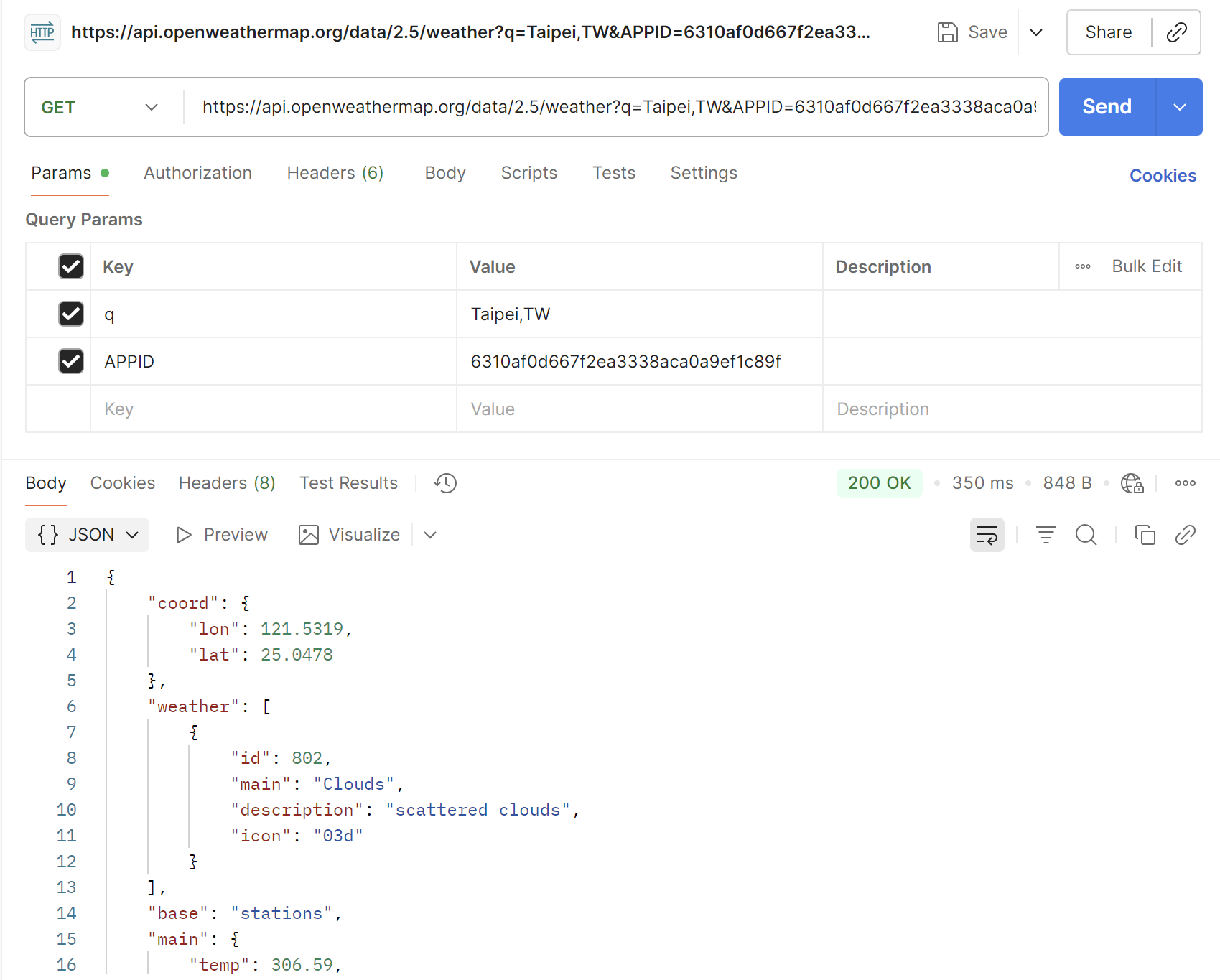Click the Save floppy disk icon
Screen dimensions: 1220x980
click(x=947, y=32)
